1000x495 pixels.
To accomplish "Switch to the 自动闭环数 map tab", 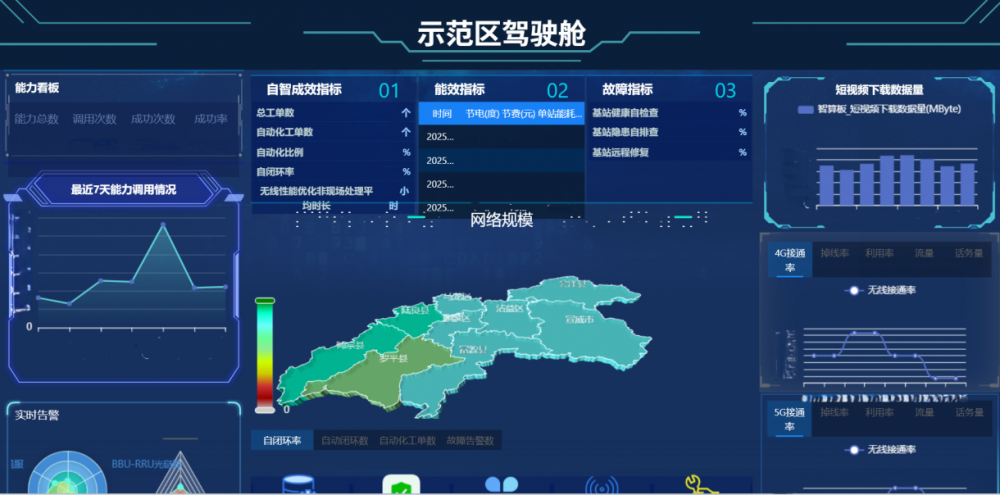I will [343, 441].
